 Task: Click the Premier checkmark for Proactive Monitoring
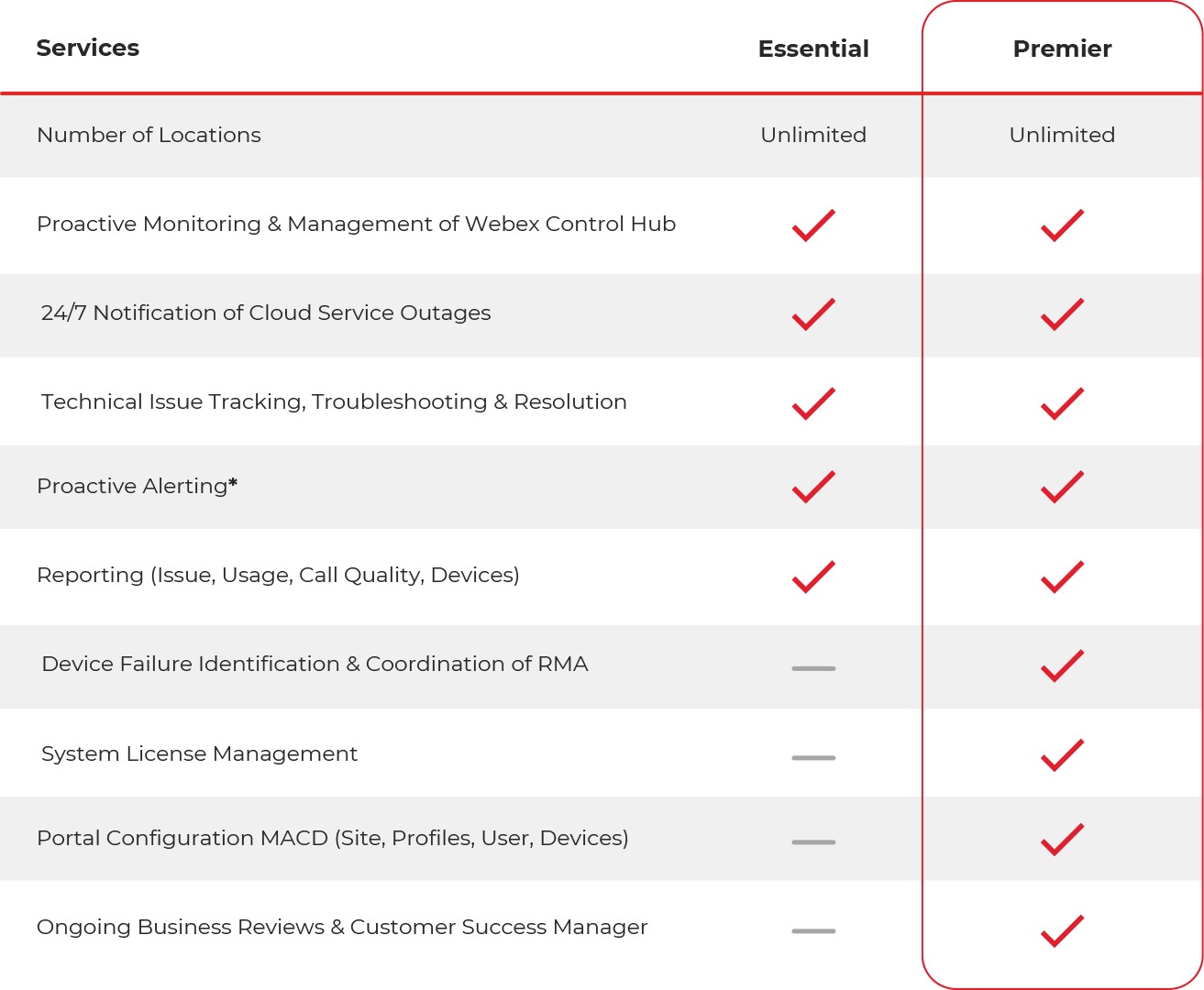[x=1062, y=225]
